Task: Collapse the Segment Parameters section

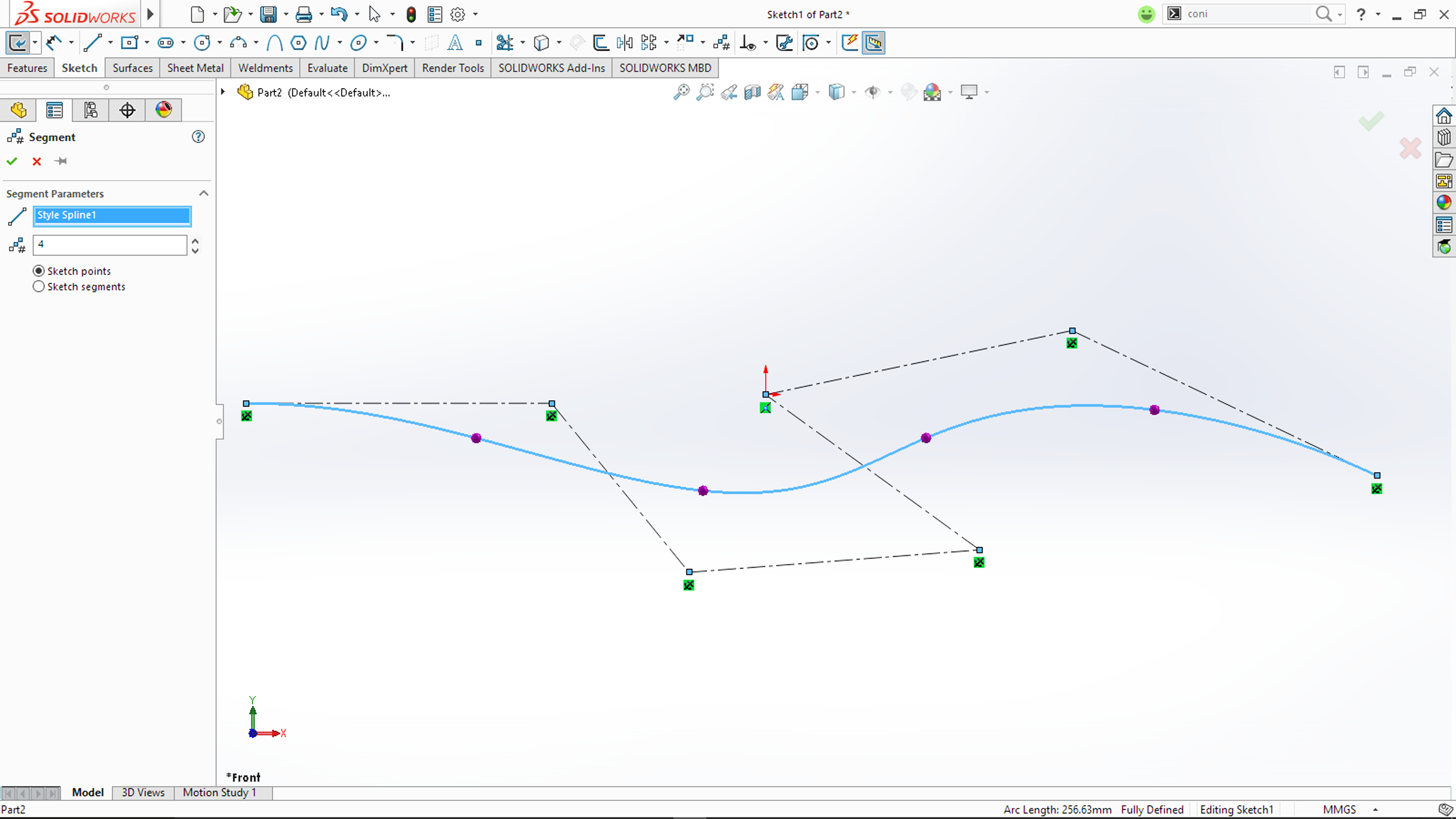Action: pos(204,193)
